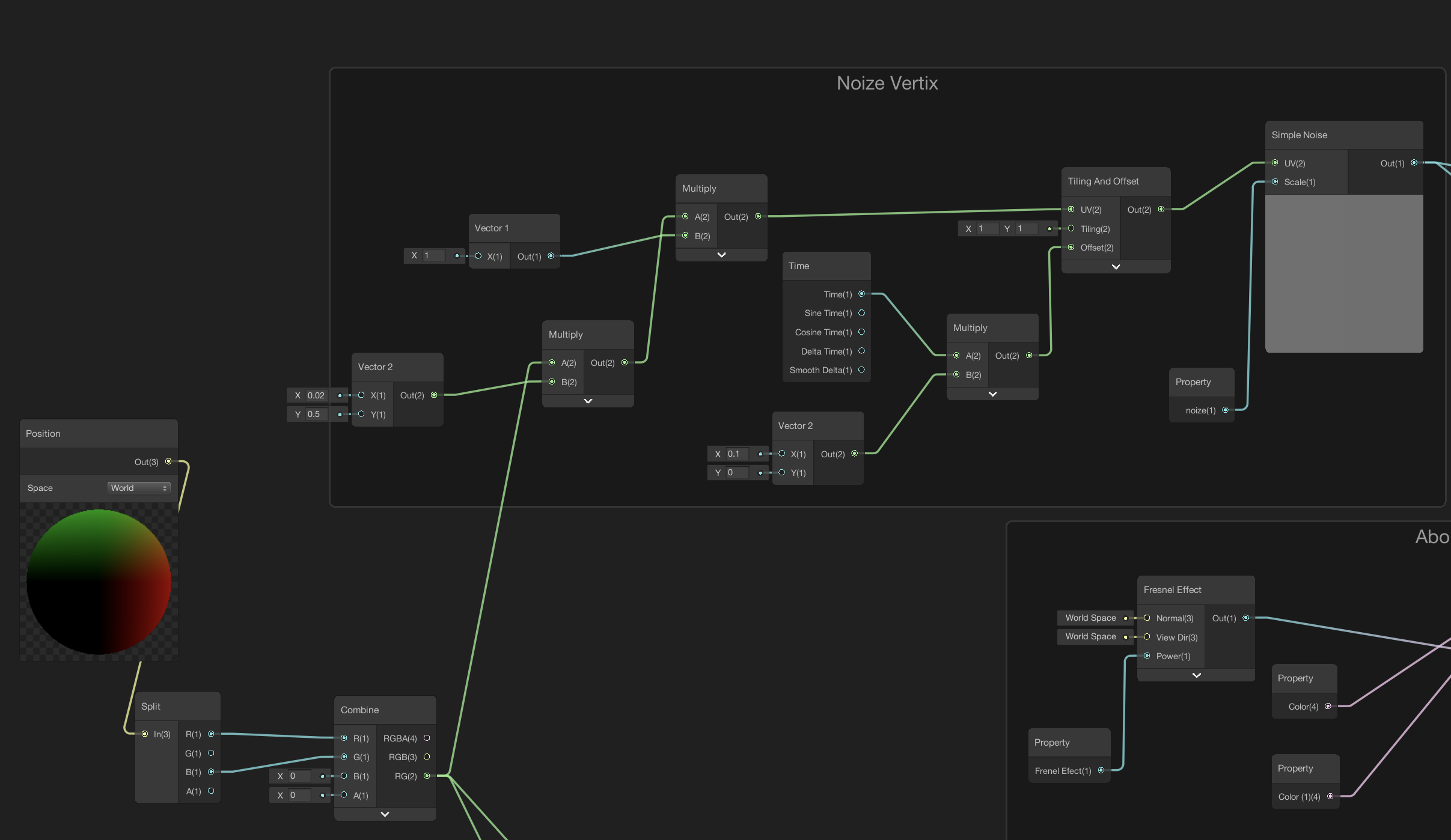Click the RGBA(4) output port on Combine node
This screenshot has height=840, width=1451.
(x=427, y=738)
